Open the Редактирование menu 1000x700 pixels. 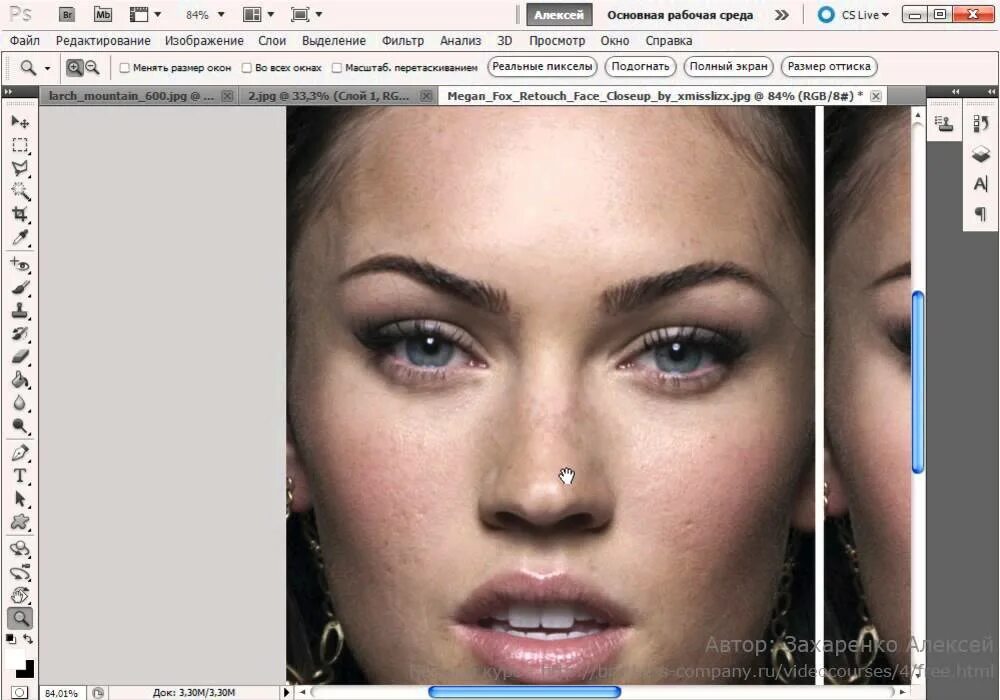103,41
